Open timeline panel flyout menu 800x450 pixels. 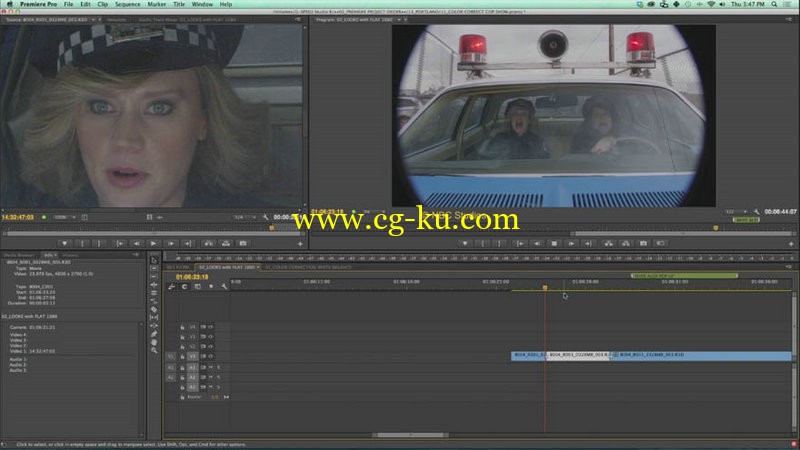(x=789, y=267)
